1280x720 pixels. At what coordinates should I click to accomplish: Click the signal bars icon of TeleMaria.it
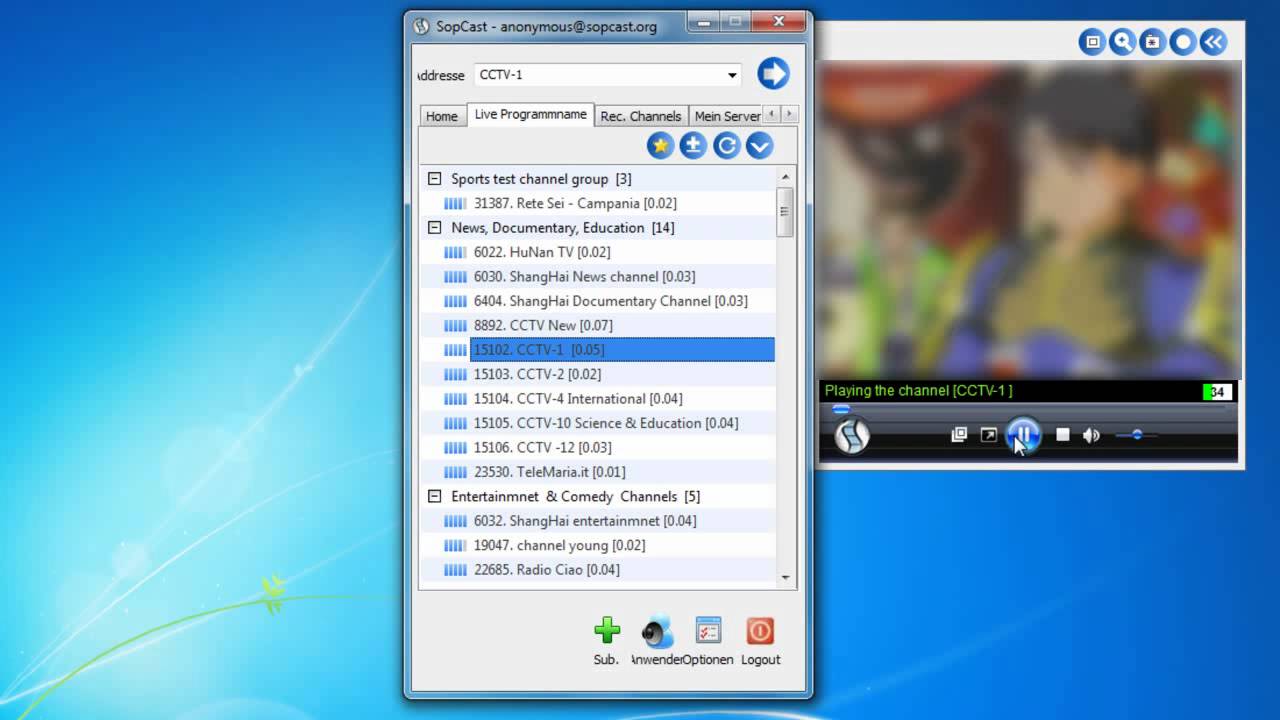tap(455, 472)
